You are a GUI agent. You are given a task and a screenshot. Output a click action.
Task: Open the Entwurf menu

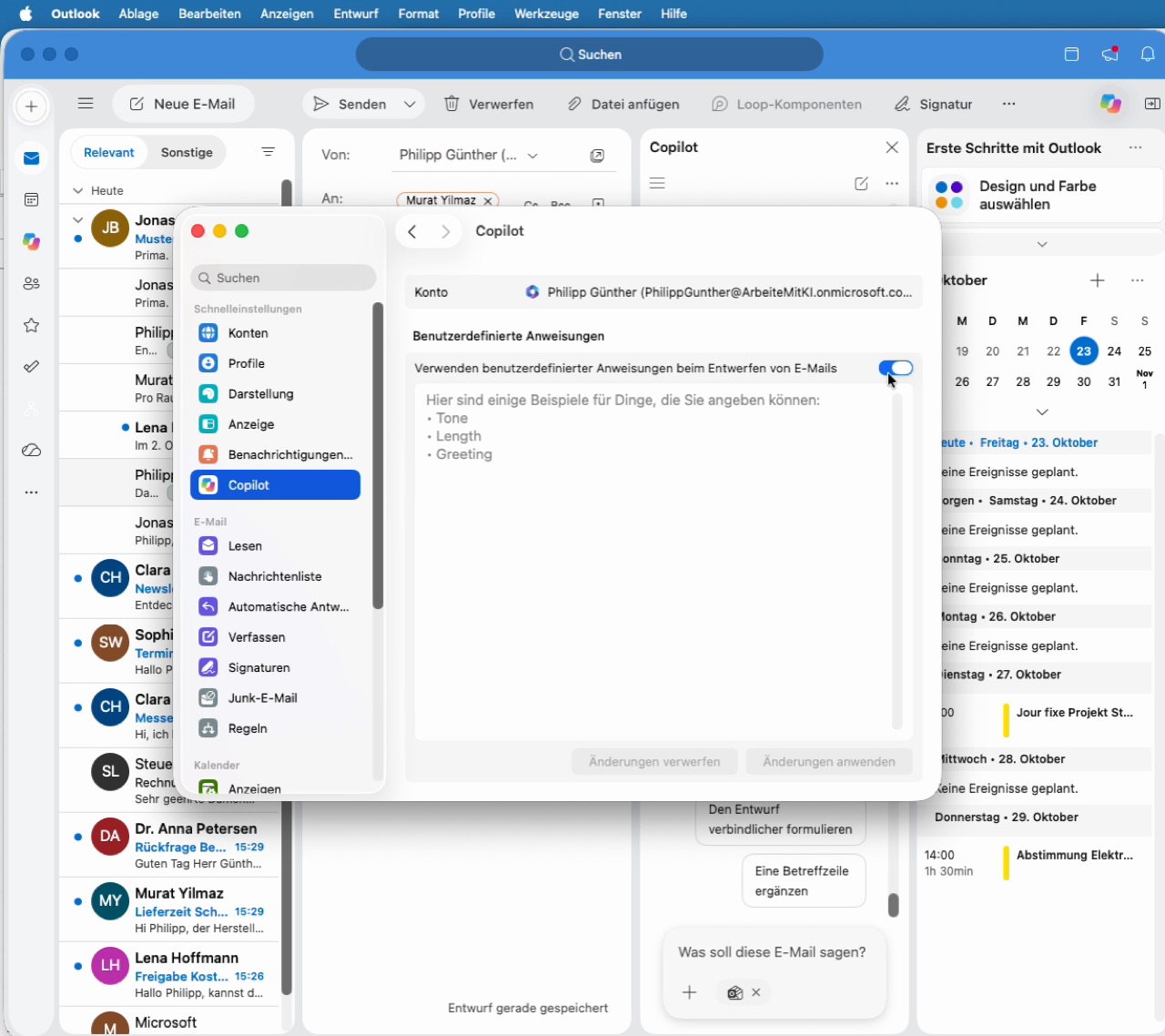356,14
